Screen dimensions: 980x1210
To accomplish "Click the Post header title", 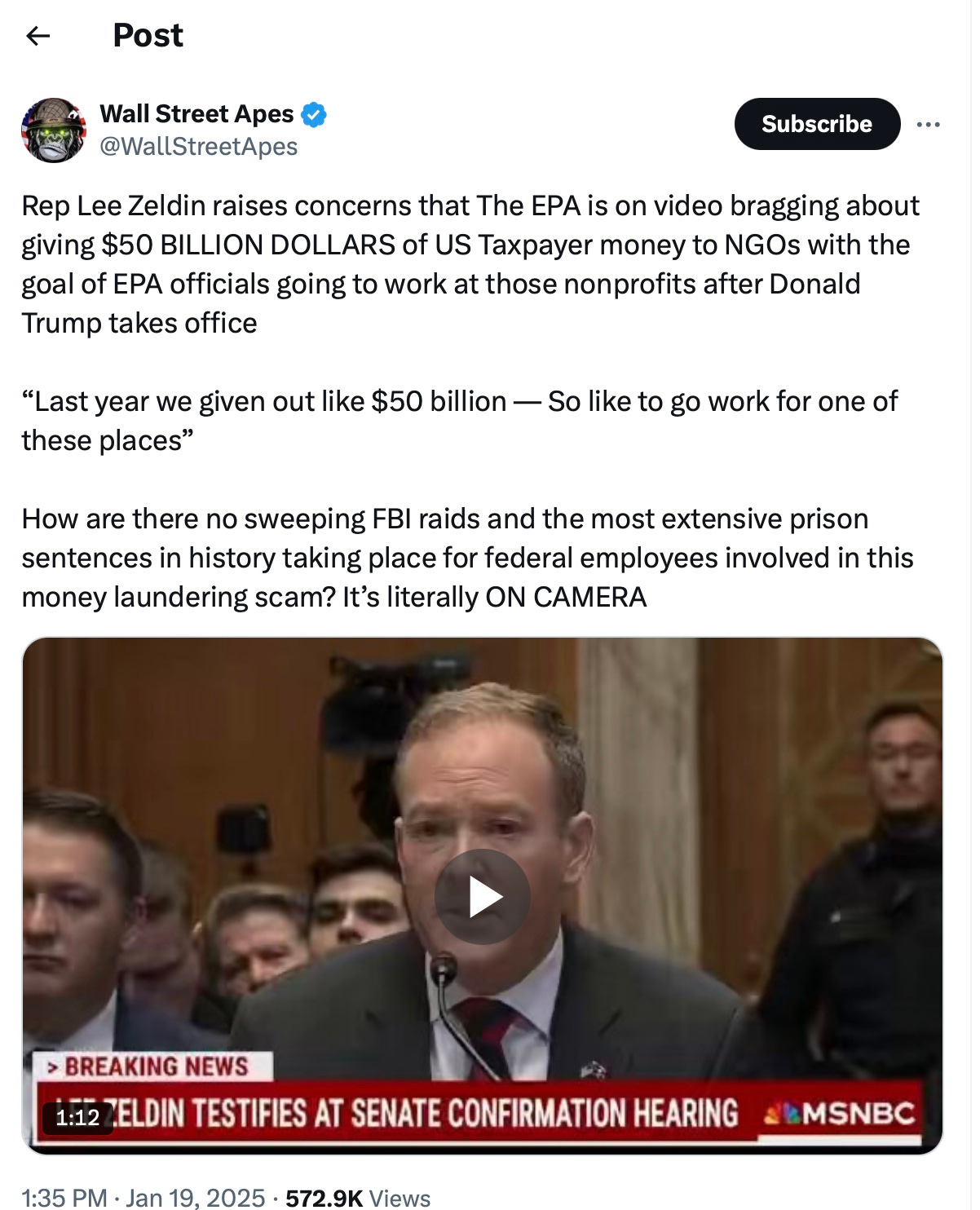I will (148, 36).
